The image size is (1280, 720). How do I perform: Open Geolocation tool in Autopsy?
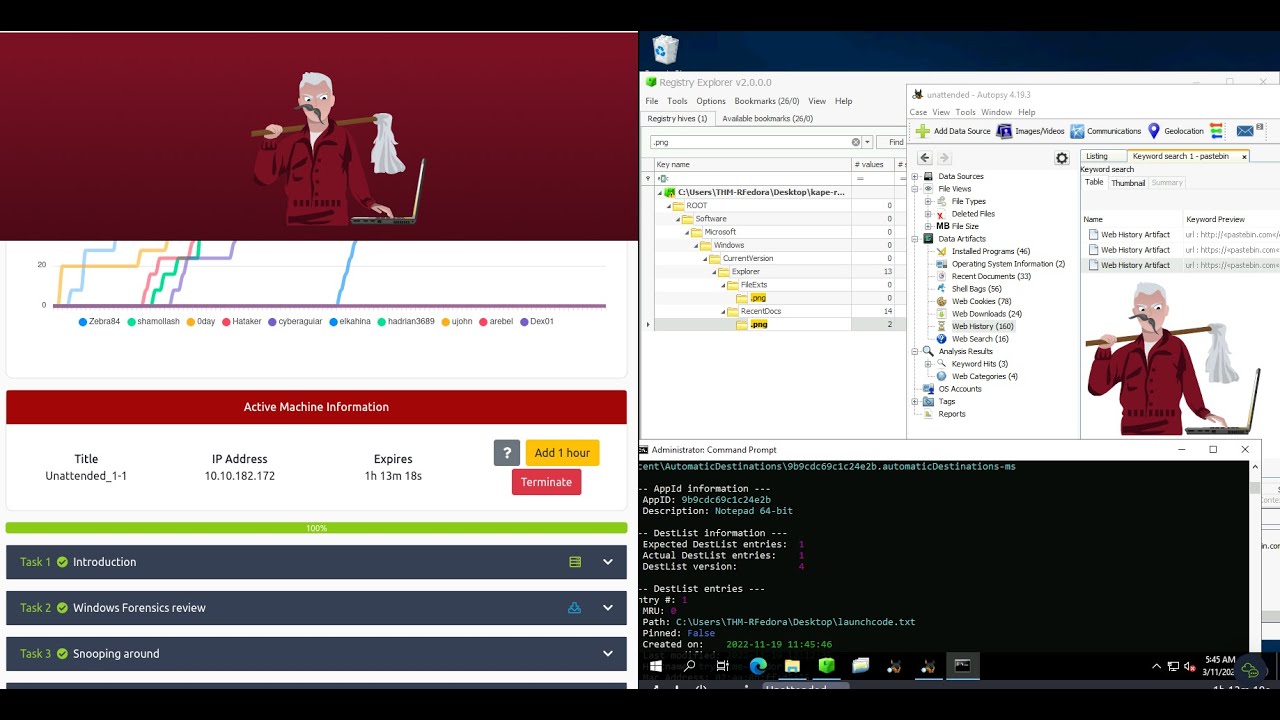[x=1175, y=131]
